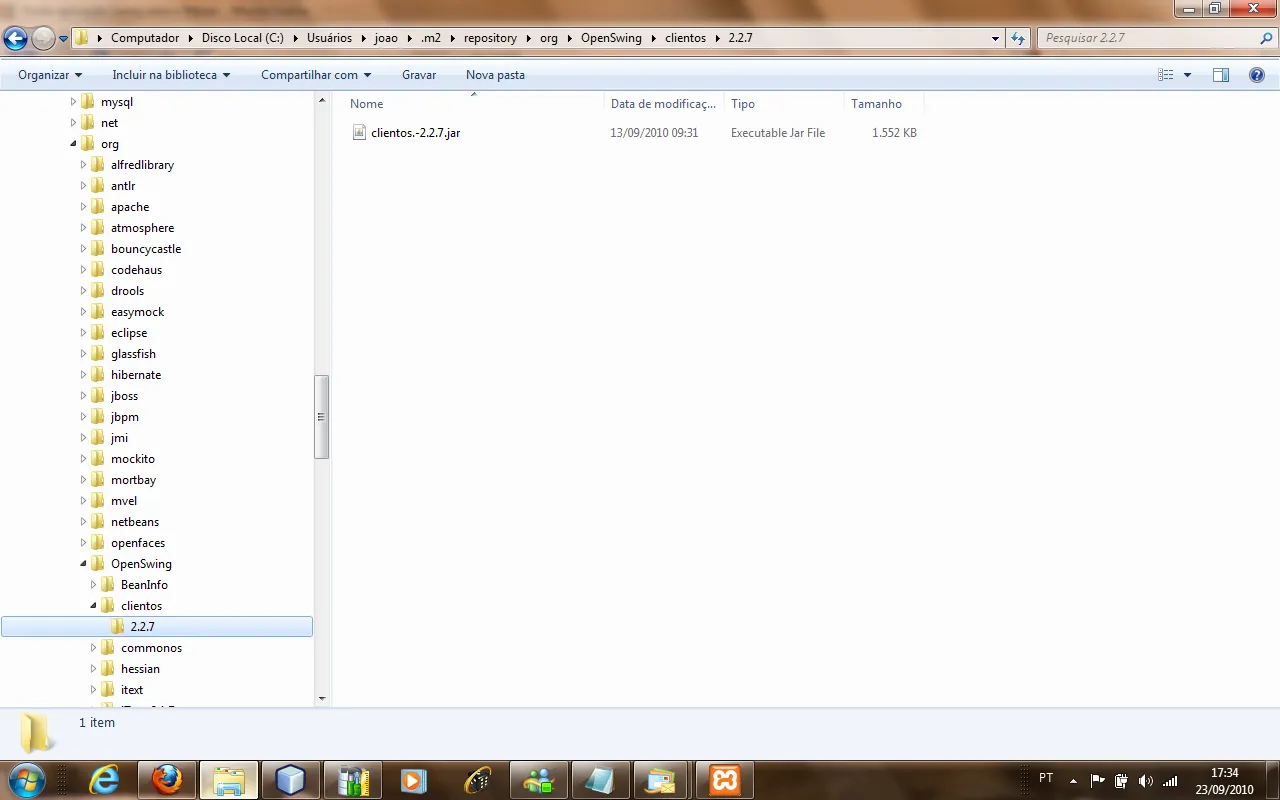Collapse the org folder in the tree
The width and height of the screenshot is (1280, 800).
(73, 144)
